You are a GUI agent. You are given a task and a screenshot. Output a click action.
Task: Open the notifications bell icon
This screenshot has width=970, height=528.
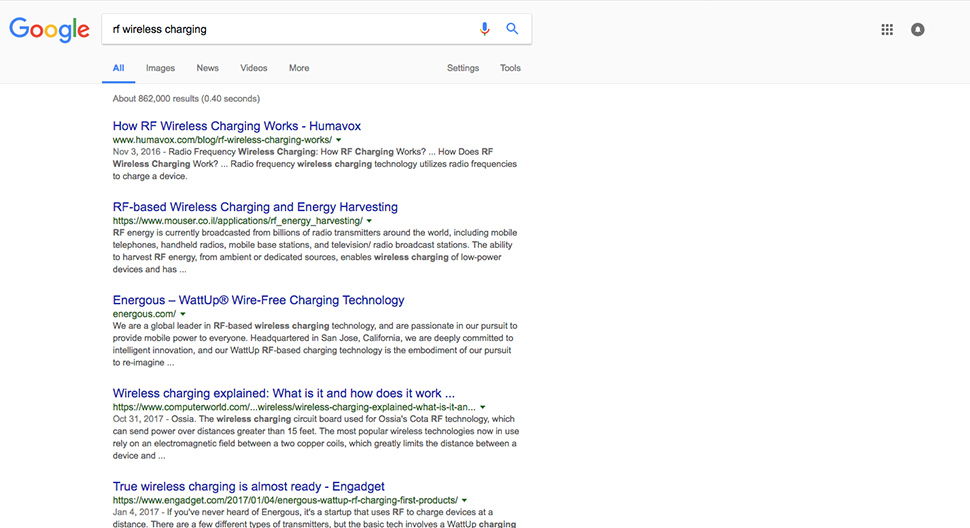click(x=917, y=30)
